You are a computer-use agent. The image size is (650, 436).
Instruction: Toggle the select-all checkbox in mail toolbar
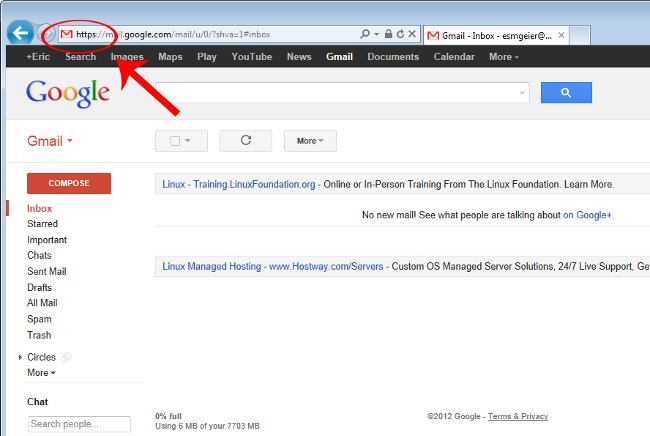click(x=175, y=141)
